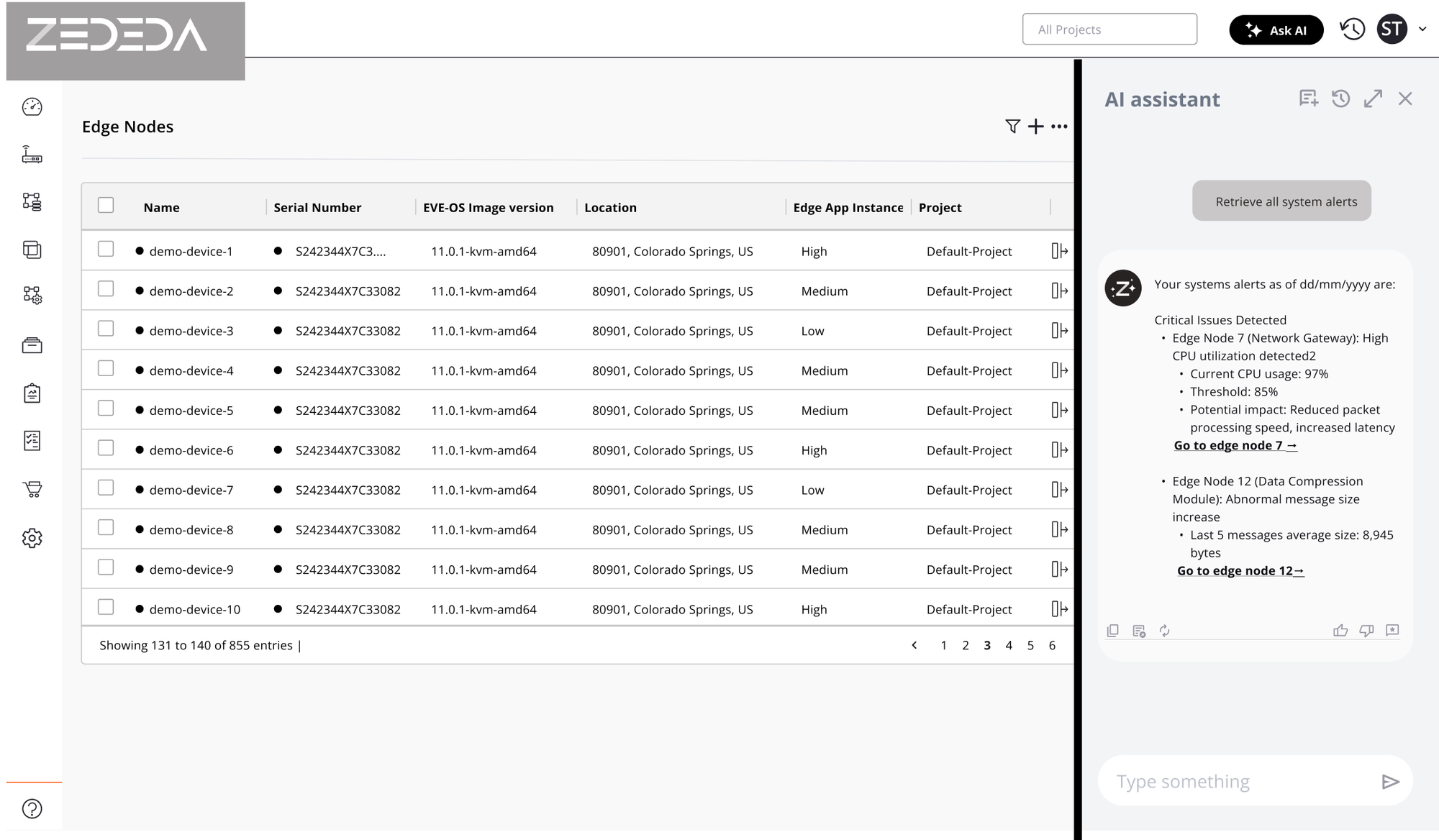Go to page 6 of entries

1052,645
